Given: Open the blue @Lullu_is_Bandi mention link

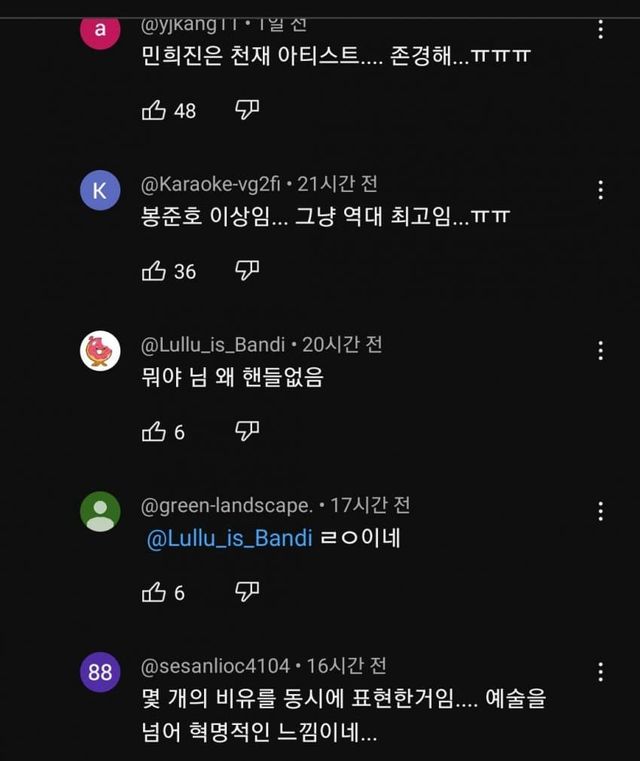Looking at the screenshot, I should pos(229,539).
